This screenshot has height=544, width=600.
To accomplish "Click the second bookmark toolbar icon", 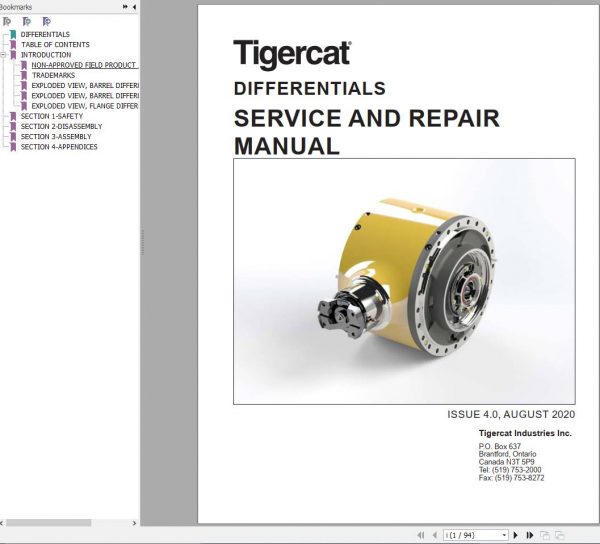I will [x=26, y=21].
